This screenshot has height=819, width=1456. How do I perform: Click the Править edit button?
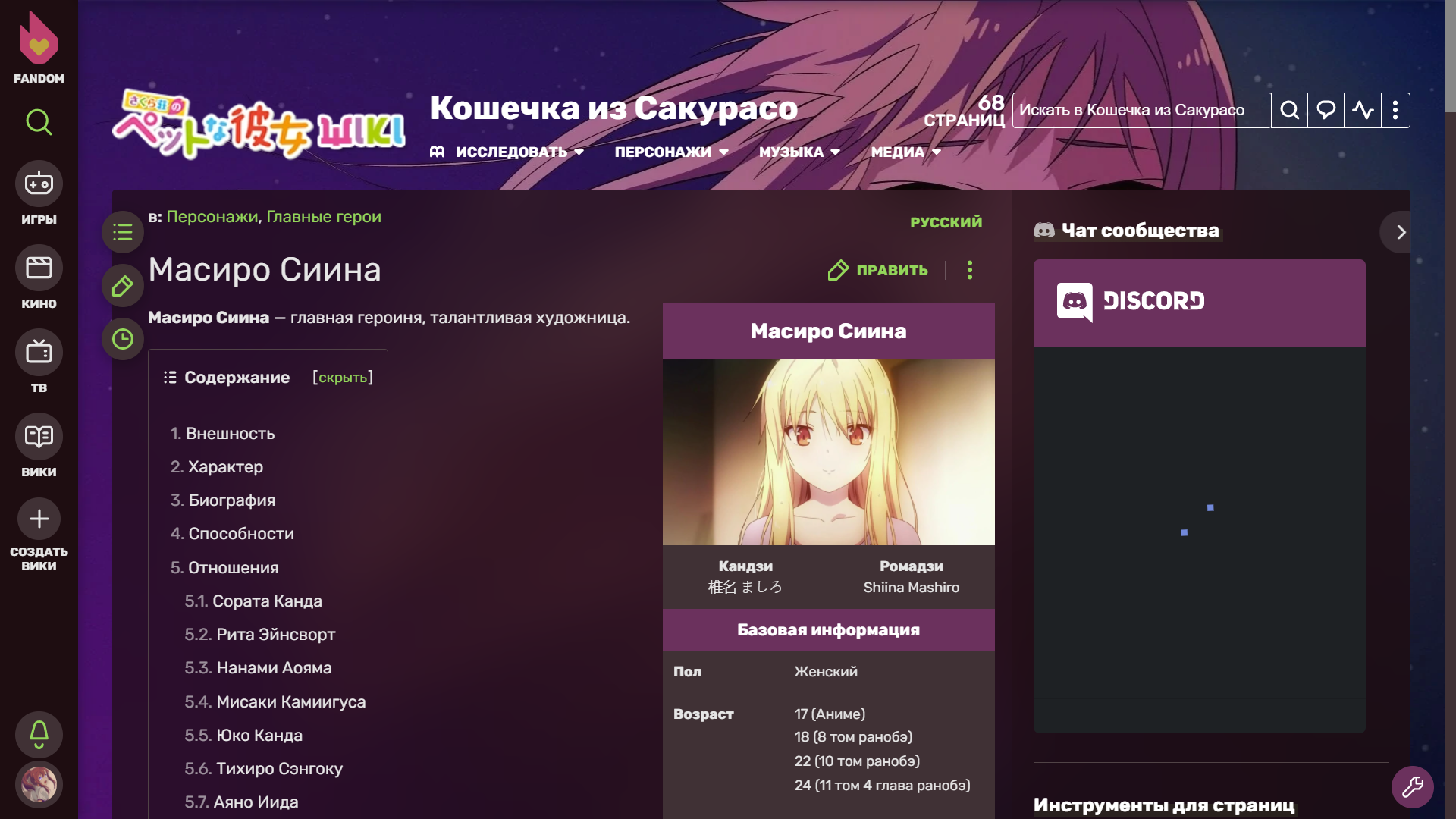click(878, 270)
